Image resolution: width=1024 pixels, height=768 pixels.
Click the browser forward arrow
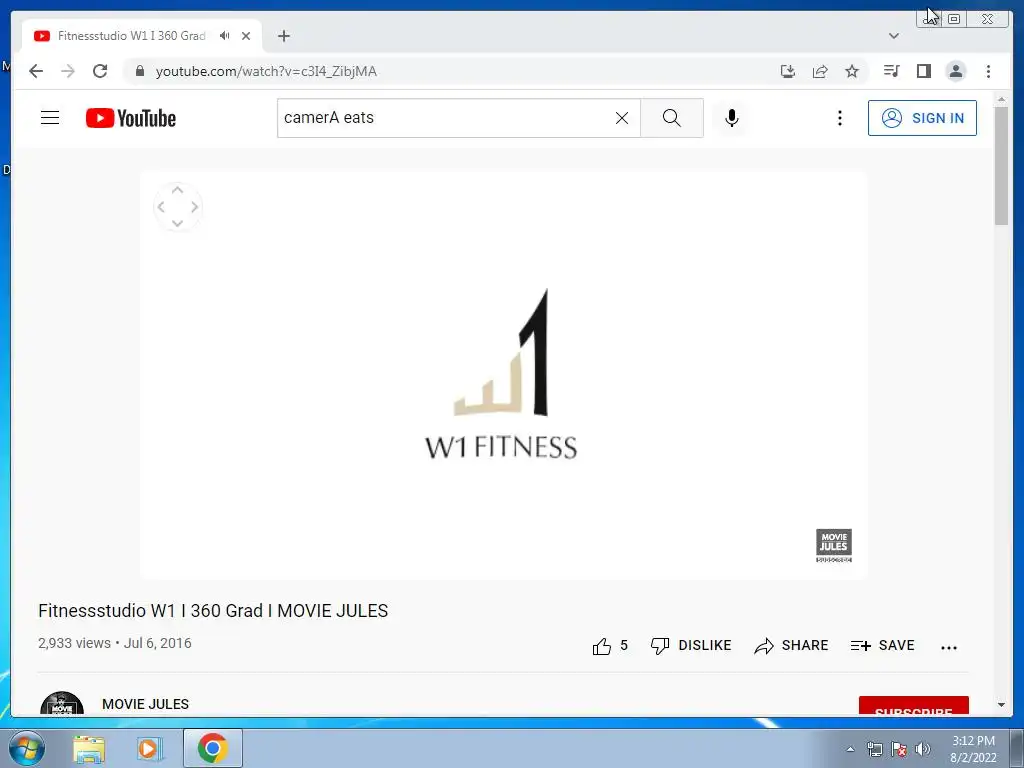click(x=68, y=71)
